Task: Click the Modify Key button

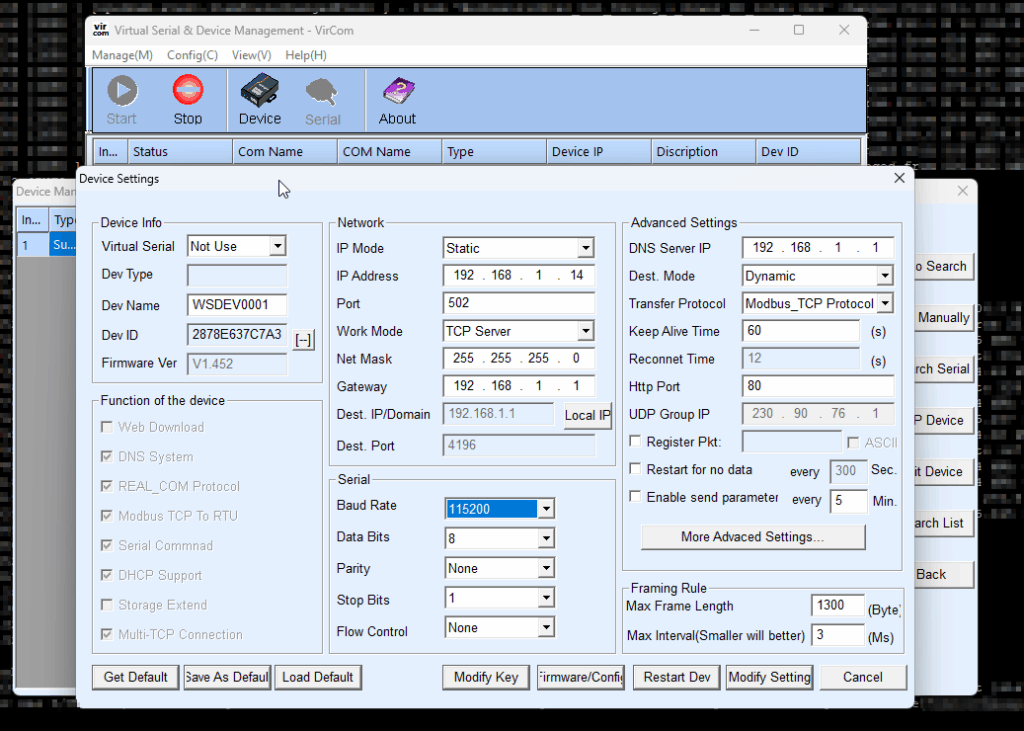Action: pos(486,677)
